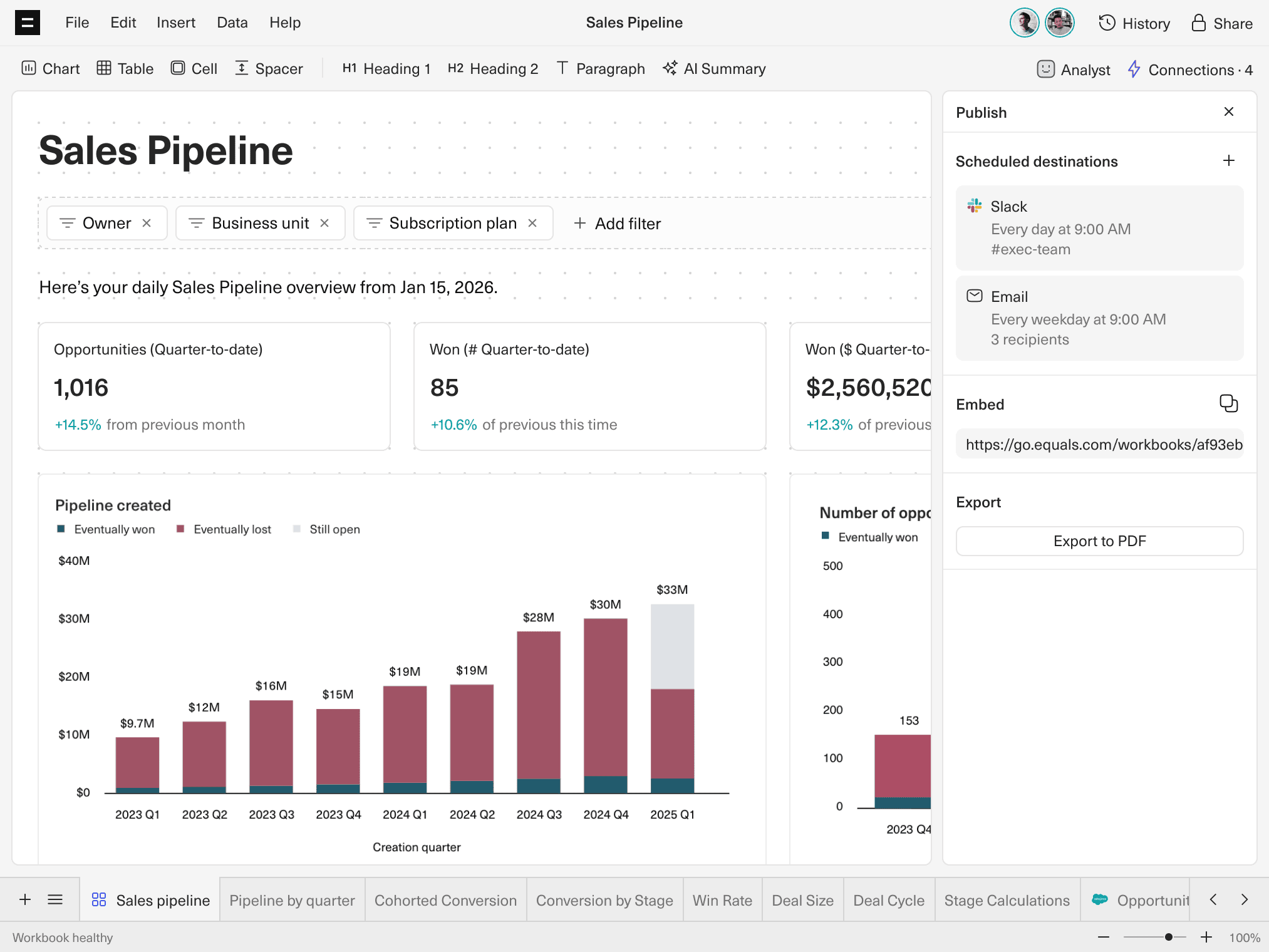Open the hamburger menu
The width and height of the screenshot is (1269, 952).
28,22
